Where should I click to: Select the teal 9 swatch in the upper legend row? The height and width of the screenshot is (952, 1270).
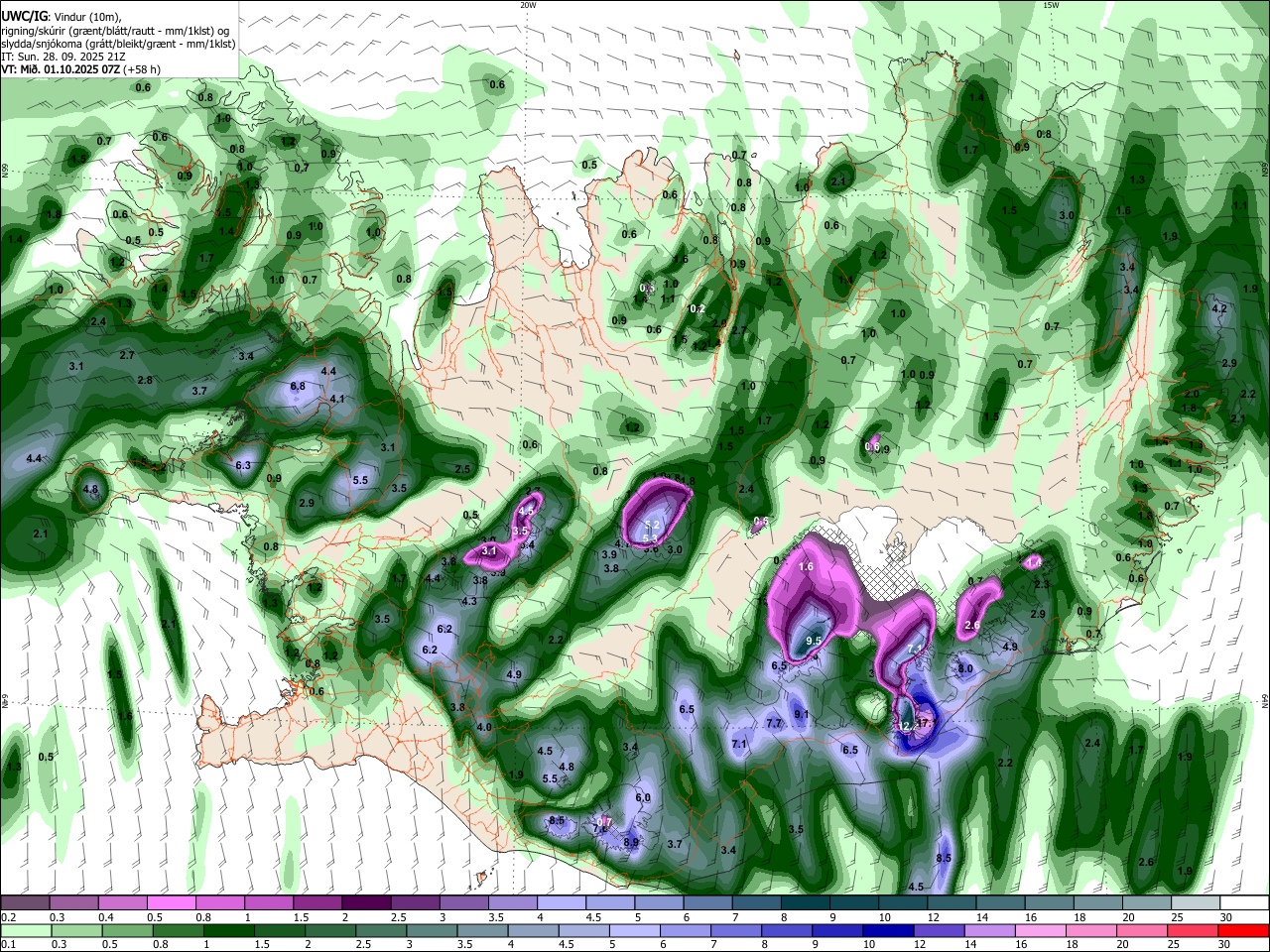coord(854,903)
